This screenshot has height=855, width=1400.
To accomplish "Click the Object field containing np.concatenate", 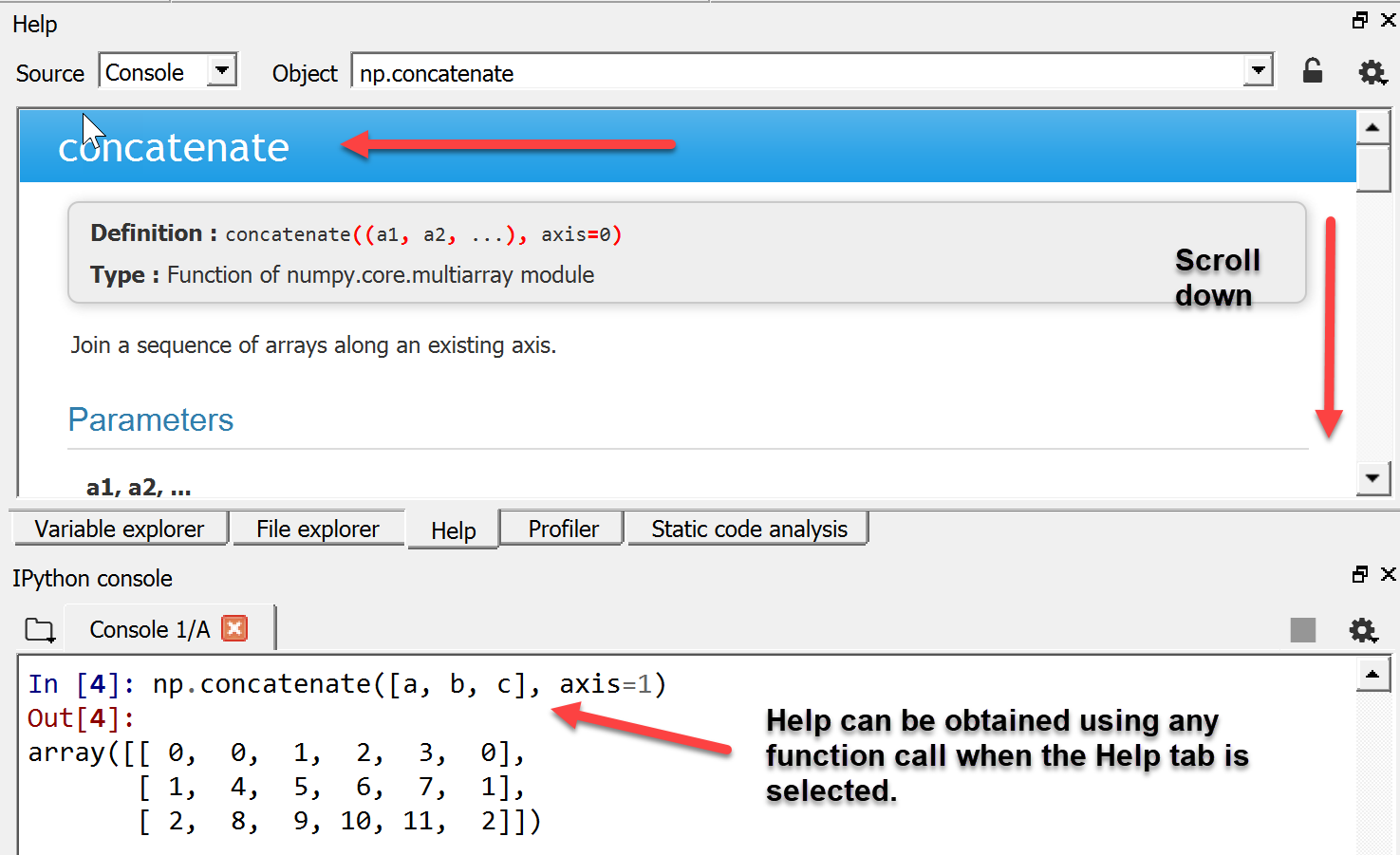I will pos(797,72).
